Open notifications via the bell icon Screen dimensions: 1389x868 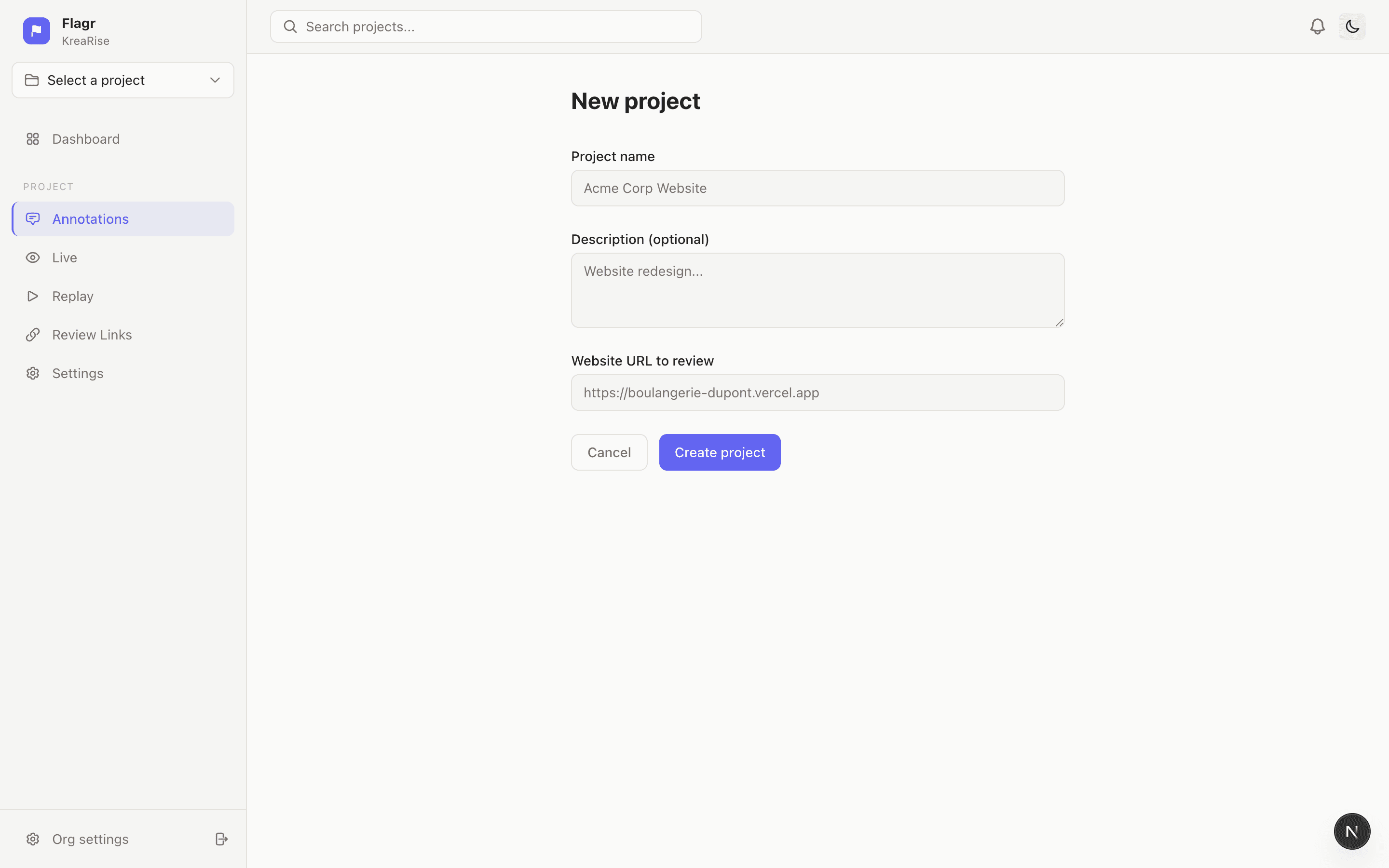pos(1317,26)
